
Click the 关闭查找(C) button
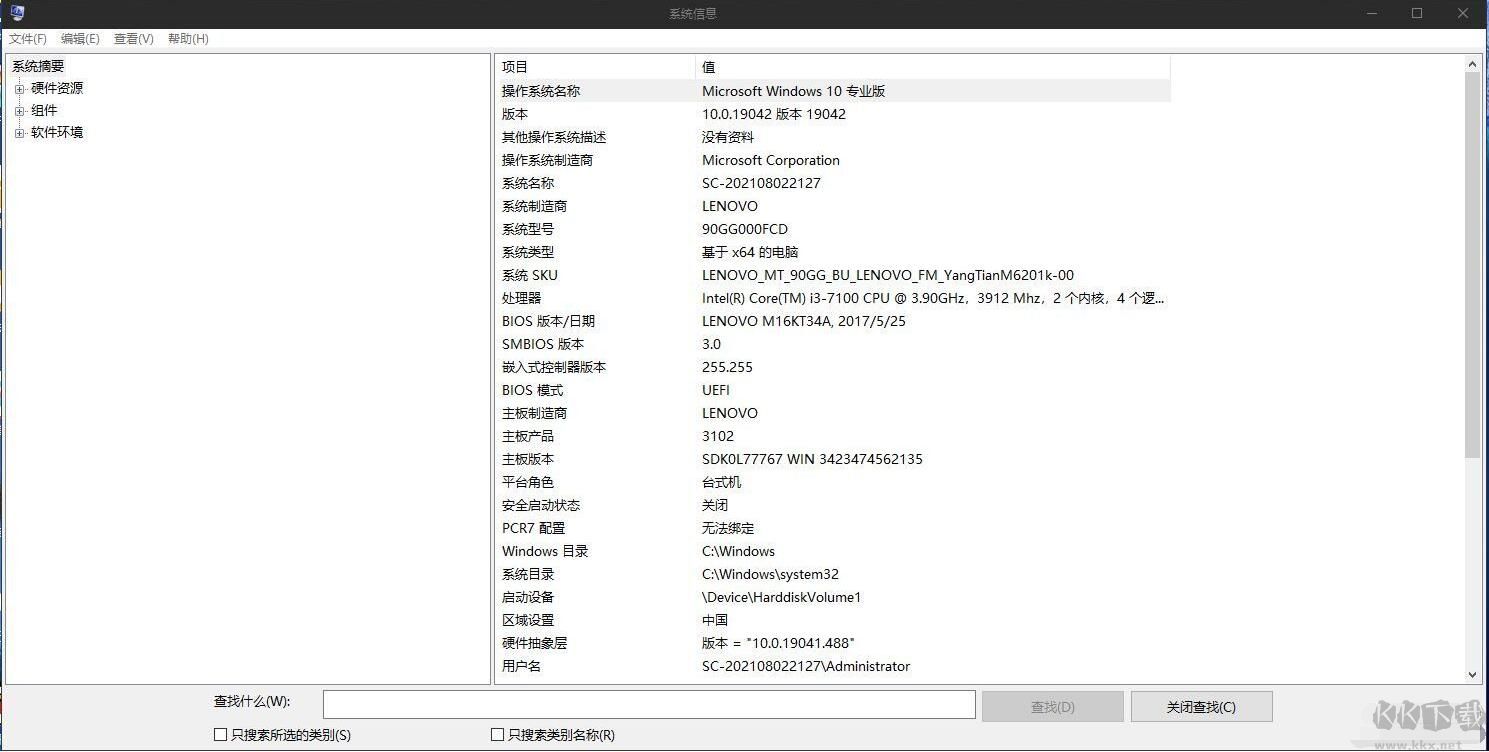point(1201,706)
